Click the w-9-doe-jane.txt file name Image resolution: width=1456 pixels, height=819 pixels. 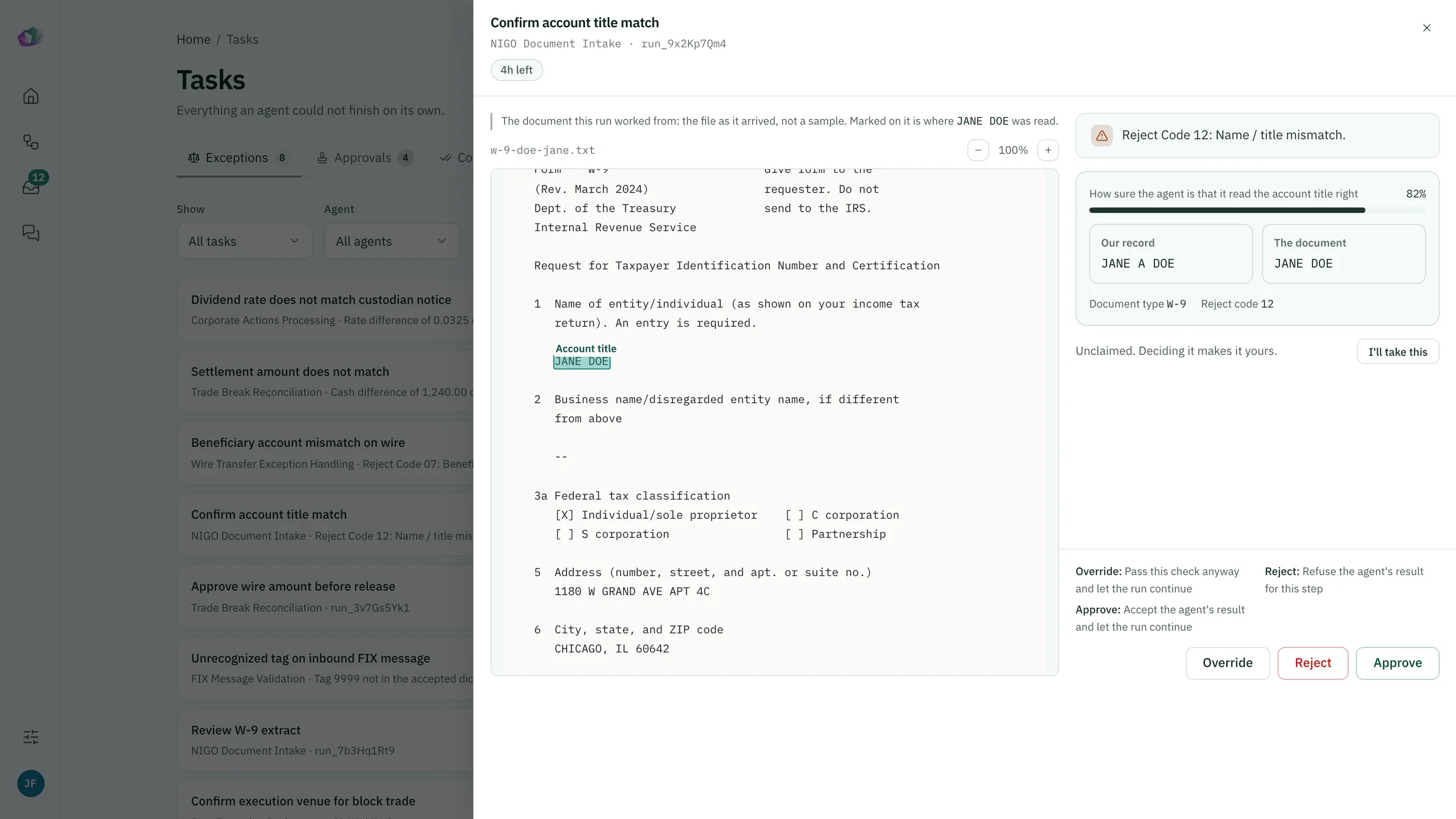click(542, 150)
